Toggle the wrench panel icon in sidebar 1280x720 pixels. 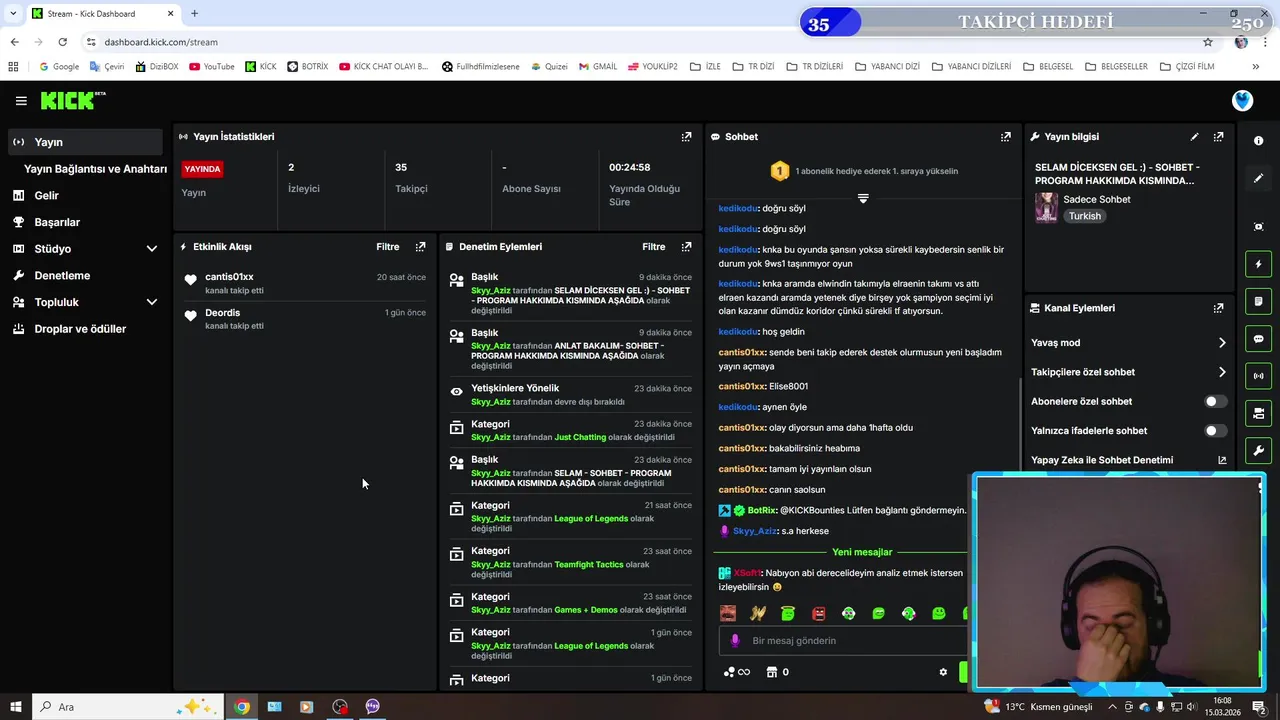[x=1258, y=450]
